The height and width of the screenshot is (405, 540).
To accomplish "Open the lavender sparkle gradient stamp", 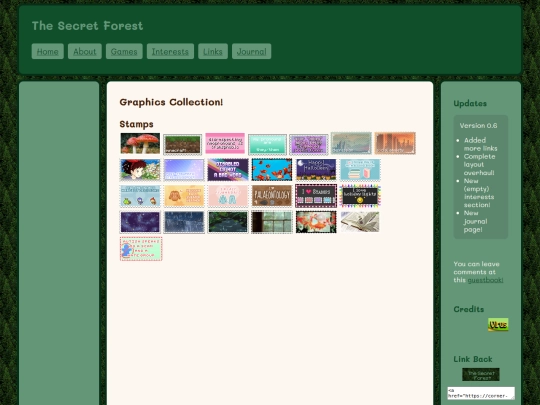I will pos(184,170).
